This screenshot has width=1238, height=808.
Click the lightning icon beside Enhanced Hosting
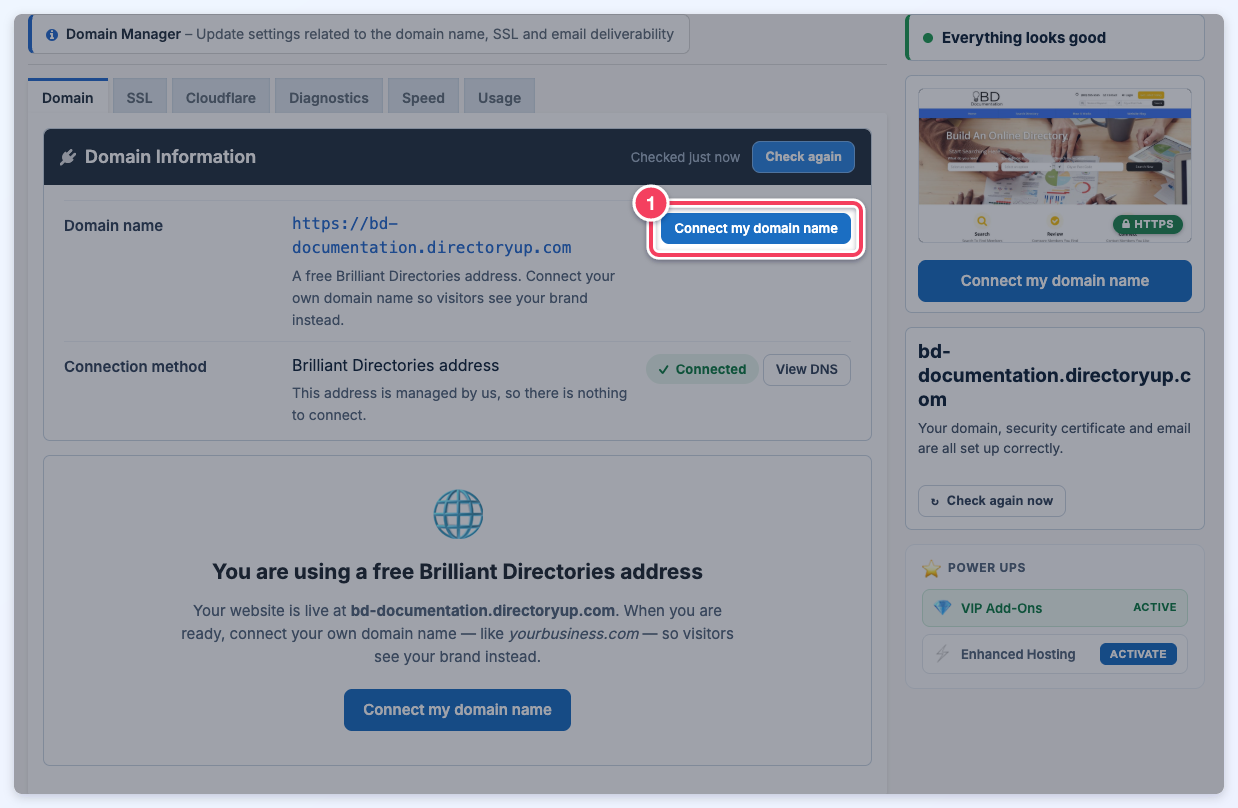(942, 654)
